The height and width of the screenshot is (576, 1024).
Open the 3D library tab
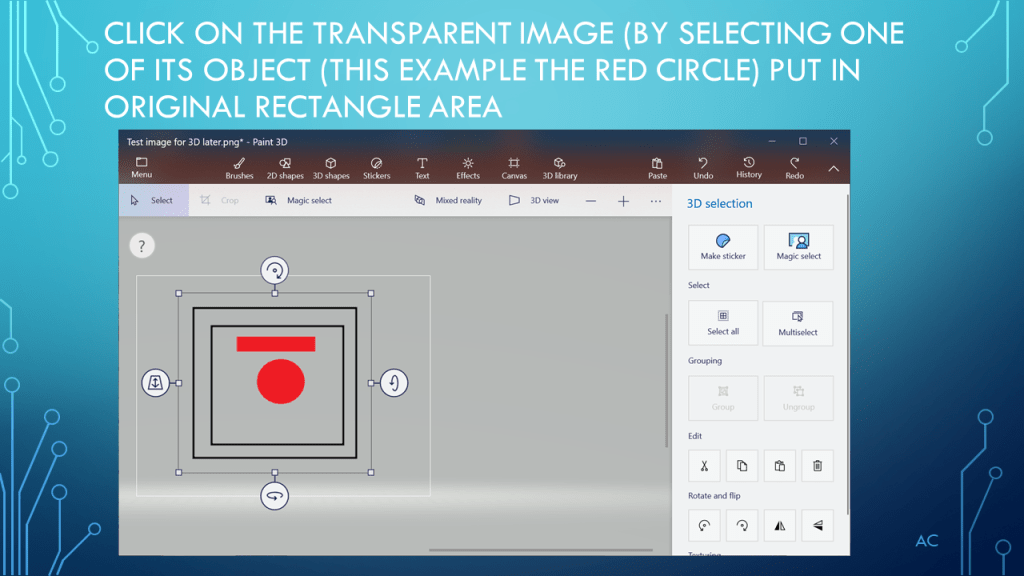pos(560,167)
